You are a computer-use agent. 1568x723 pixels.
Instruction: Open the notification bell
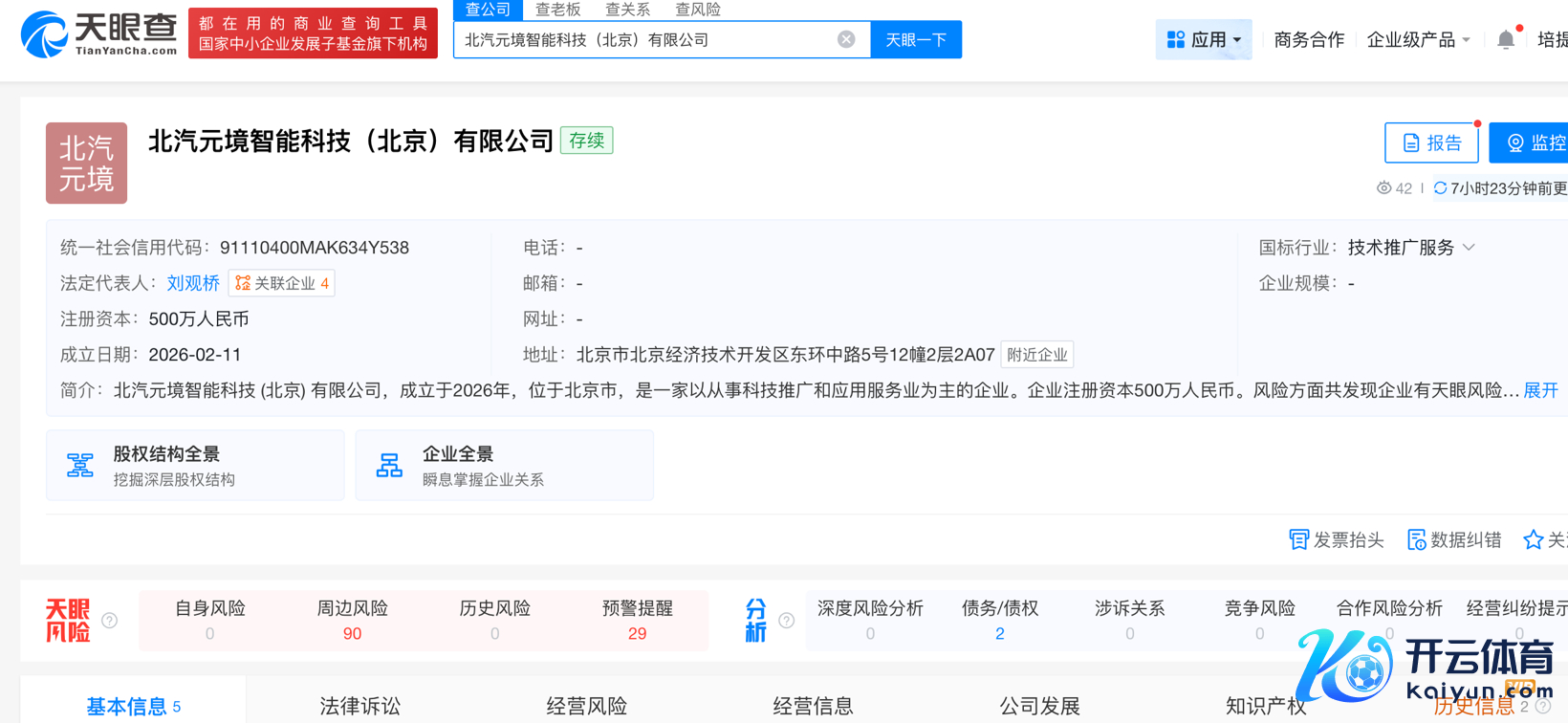1506,39
